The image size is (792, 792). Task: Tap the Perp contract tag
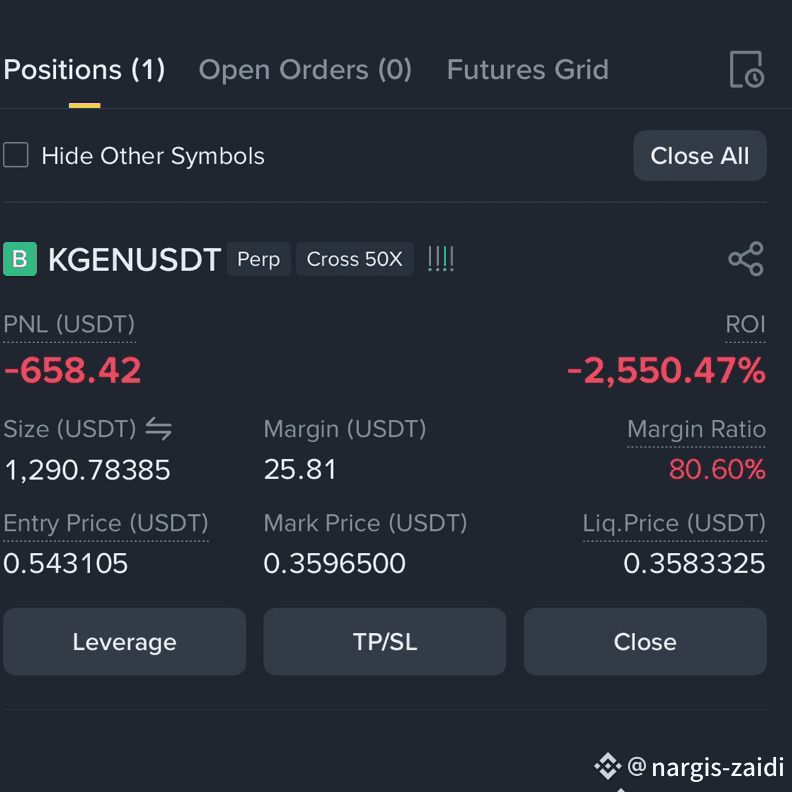click(259, 259)
